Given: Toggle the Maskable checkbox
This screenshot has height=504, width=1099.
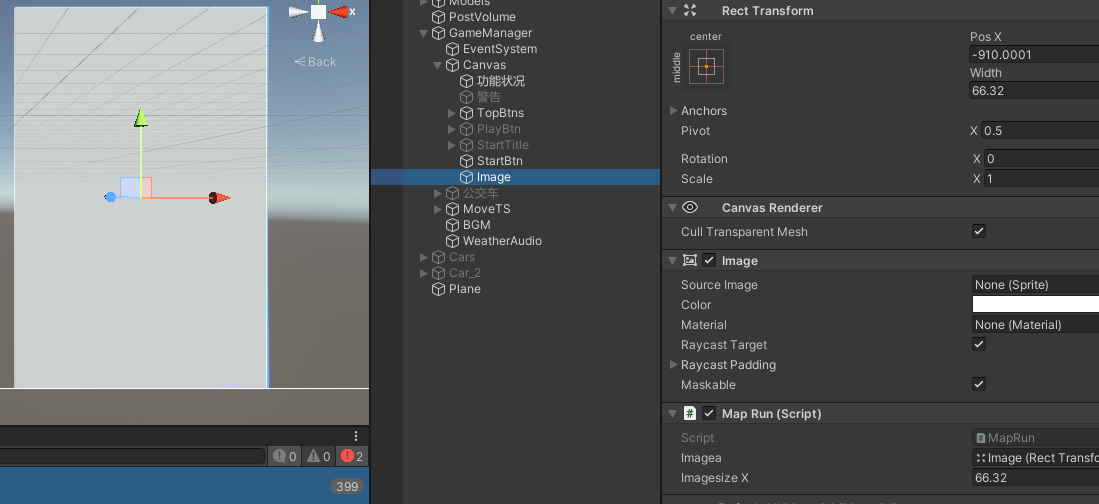Looking at the screenshot, I should click(979, 384).
